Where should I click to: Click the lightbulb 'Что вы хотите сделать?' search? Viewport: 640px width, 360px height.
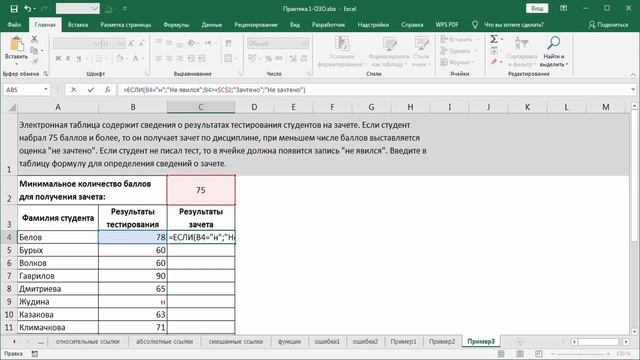pos(508,25)
